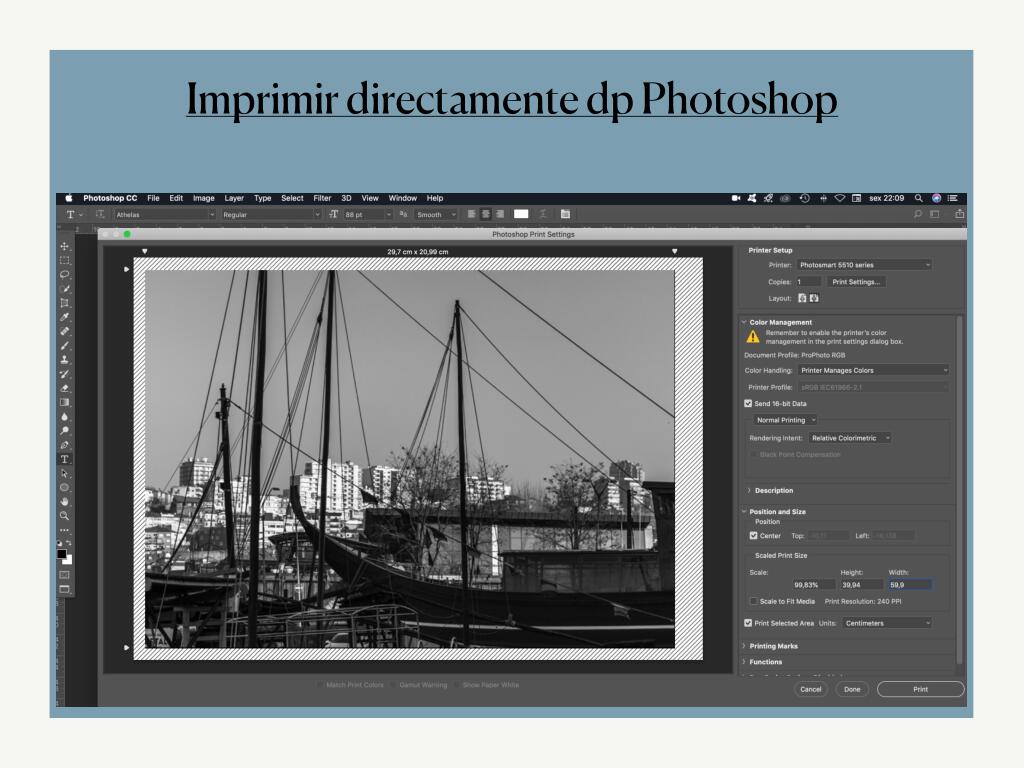This screenshot has height=768, width=1024.
Task: Expand the Printing Marks section
Action: pos(773,646)
